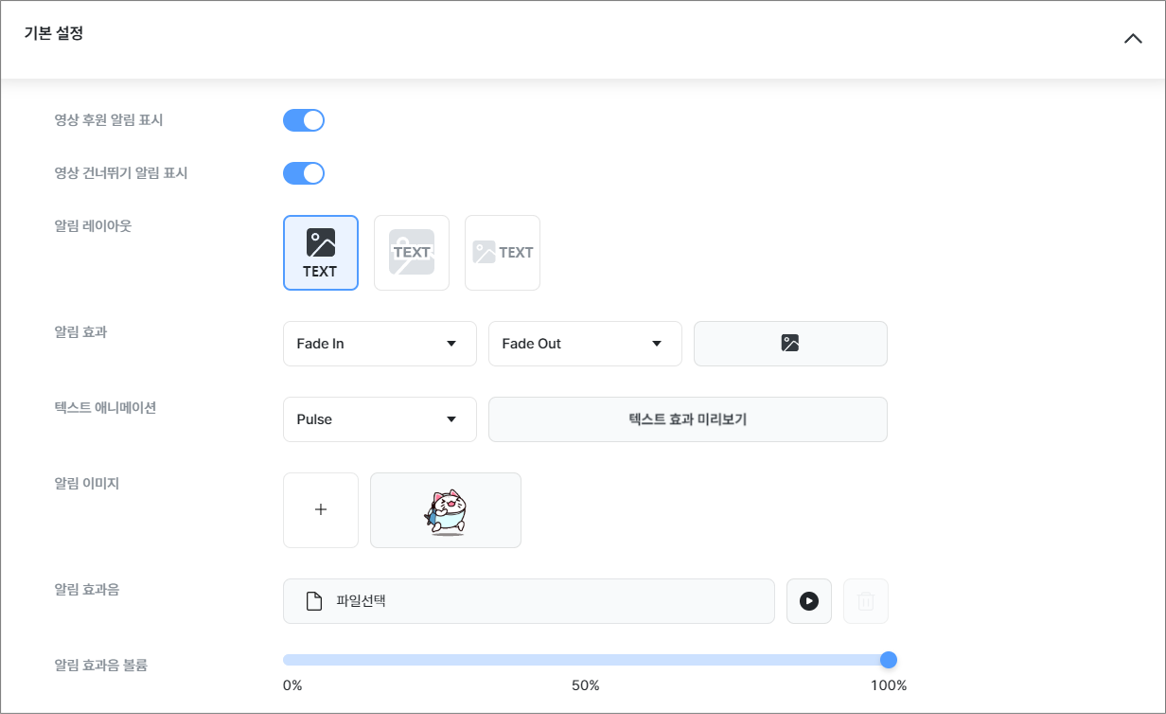Add a new alert image with plus

coord(321,510)
